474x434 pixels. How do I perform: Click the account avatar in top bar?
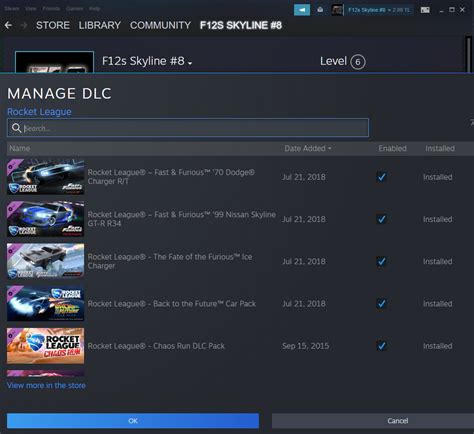[337, 10]
